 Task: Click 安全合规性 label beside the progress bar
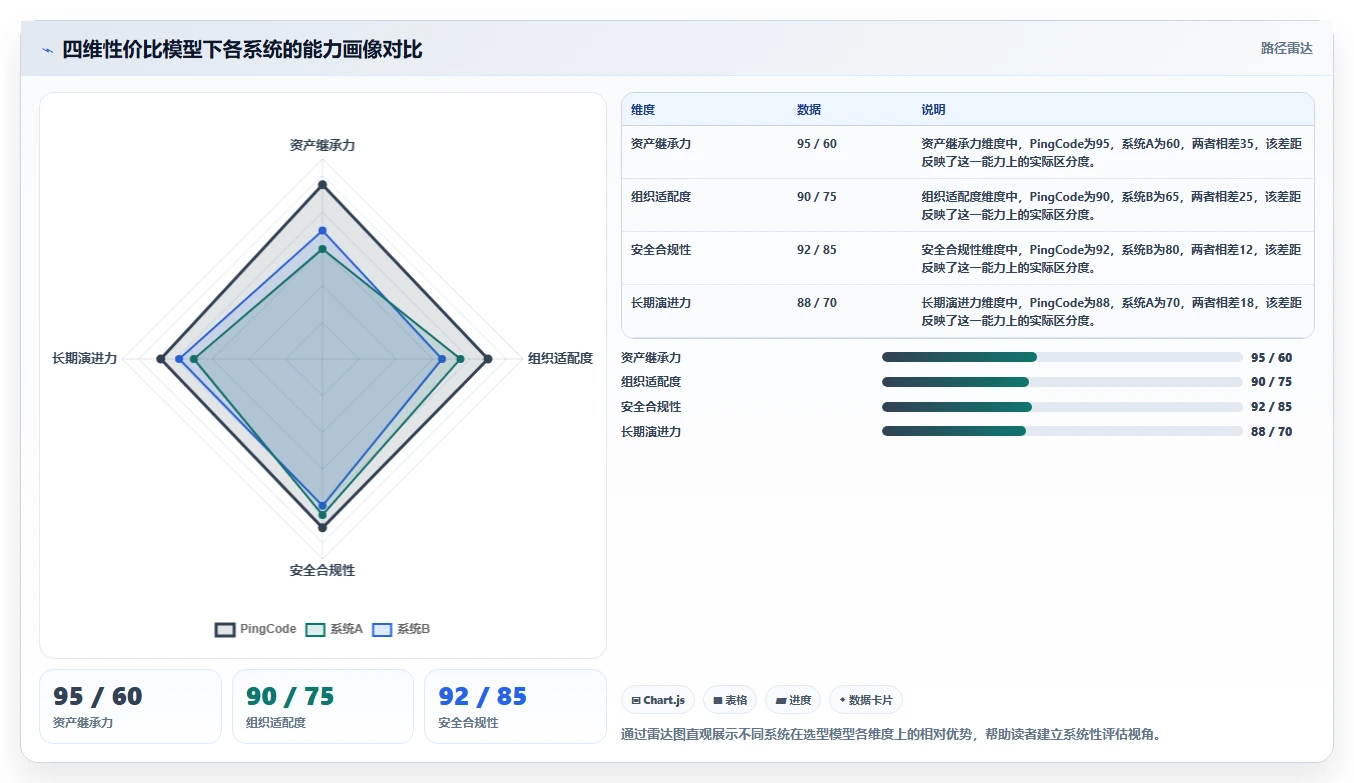[x=651, y=407]
